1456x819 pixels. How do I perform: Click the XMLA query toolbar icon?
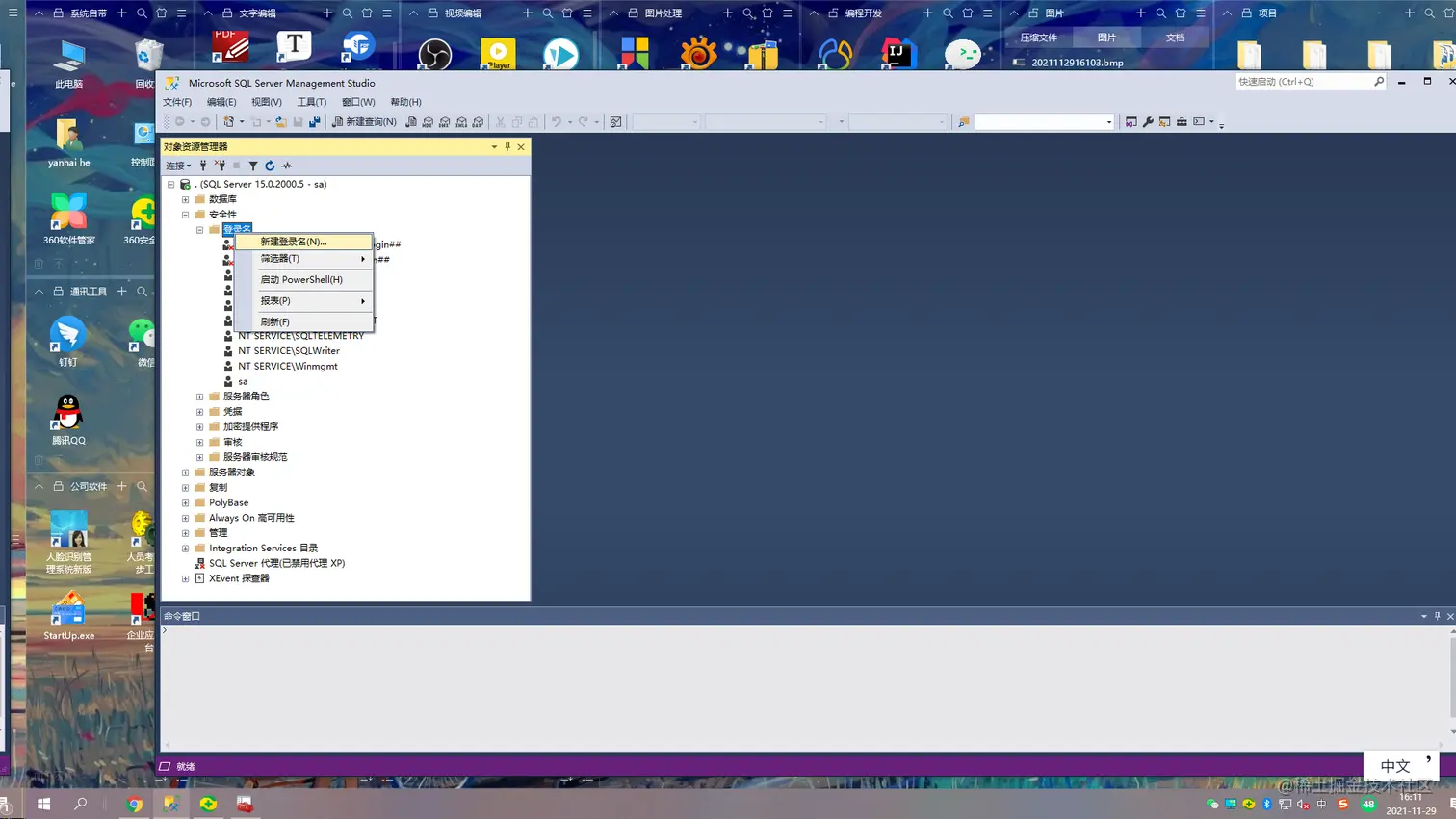[x=461, y=122]
